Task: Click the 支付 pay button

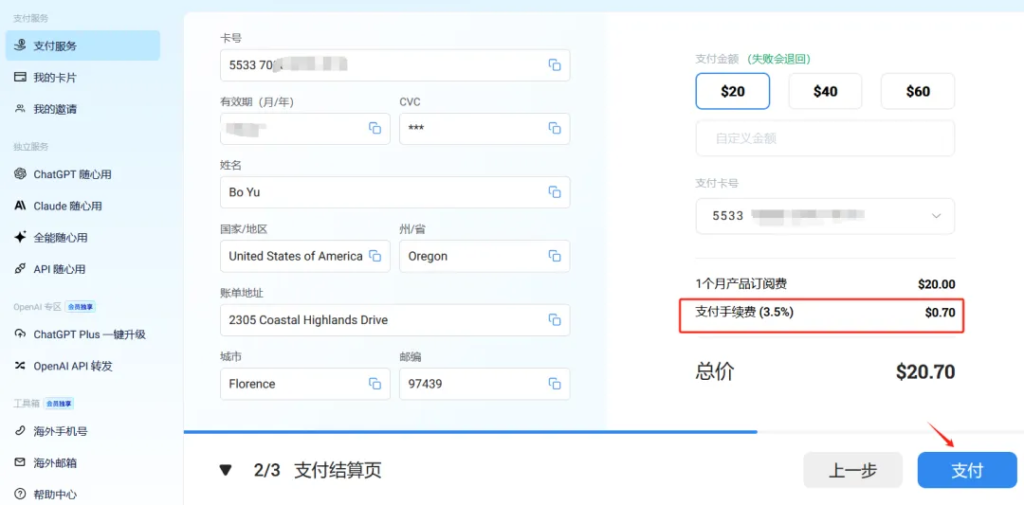Action: [x=966, y=470]
